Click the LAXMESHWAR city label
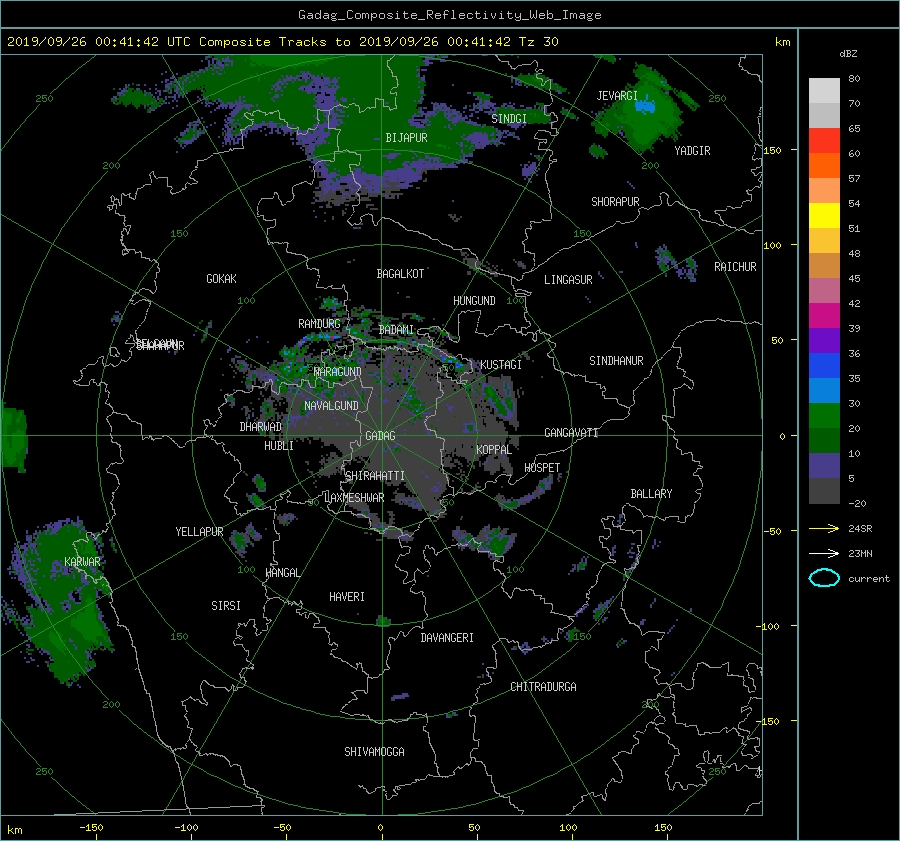This screenshot has width=900, height=841. point(354,498)
